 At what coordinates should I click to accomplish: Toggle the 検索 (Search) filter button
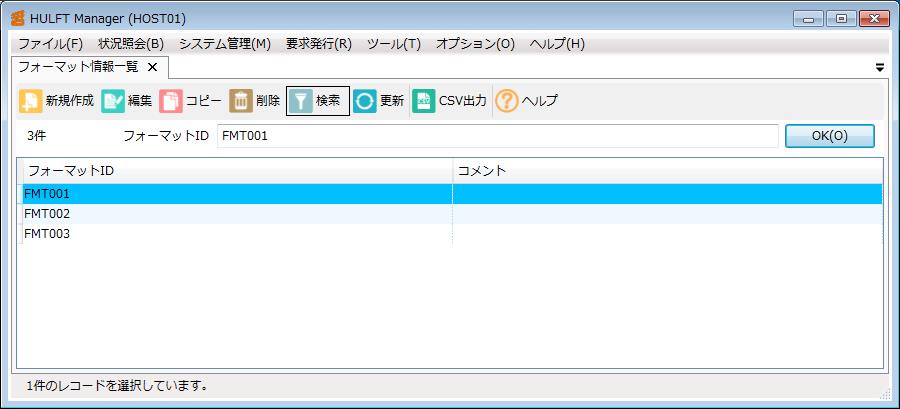(x=317, y=101)
